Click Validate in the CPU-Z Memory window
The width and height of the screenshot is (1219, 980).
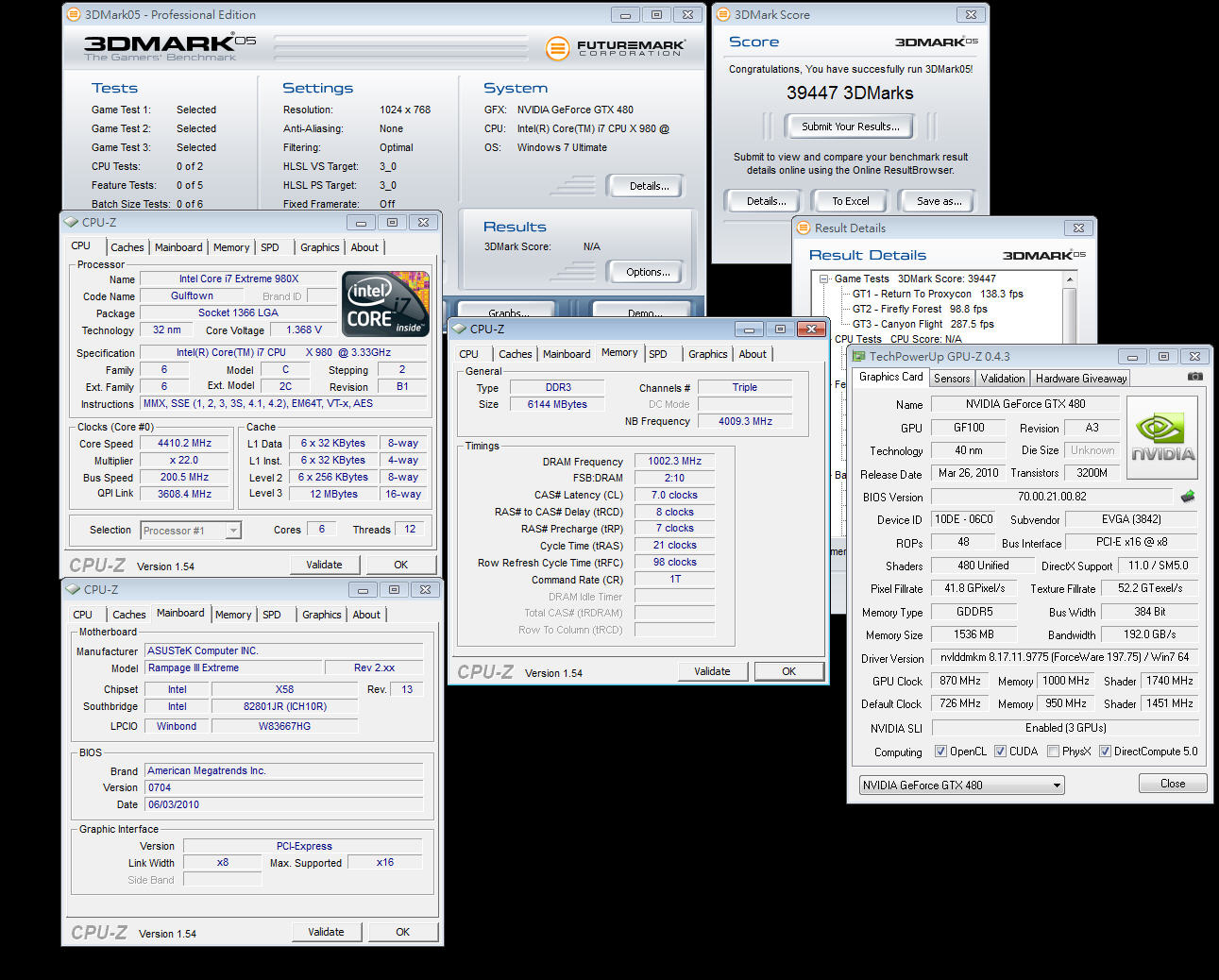coord(712,671)
